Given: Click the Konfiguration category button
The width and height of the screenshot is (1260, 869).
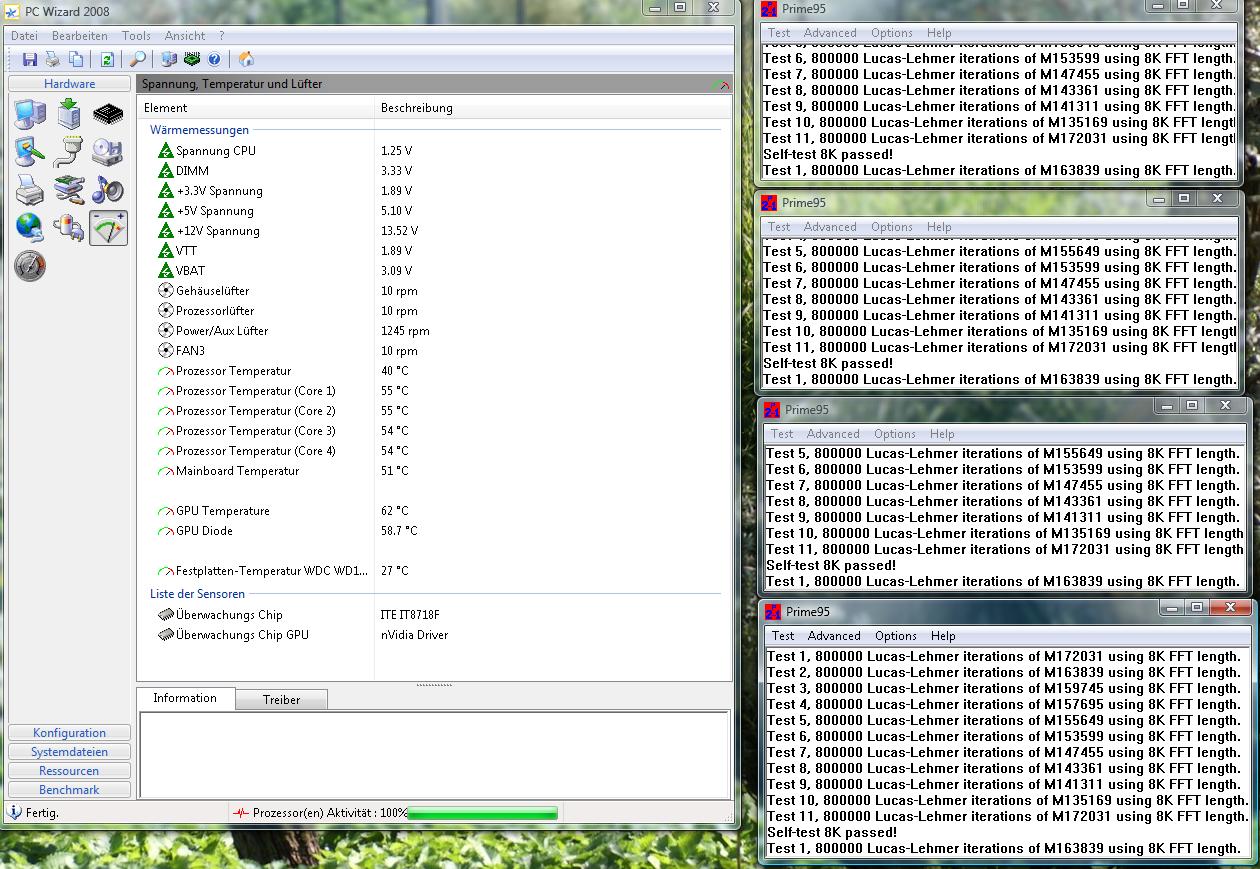Looking at the screenshot, I should pyautogui.click(x=69, y=733).
